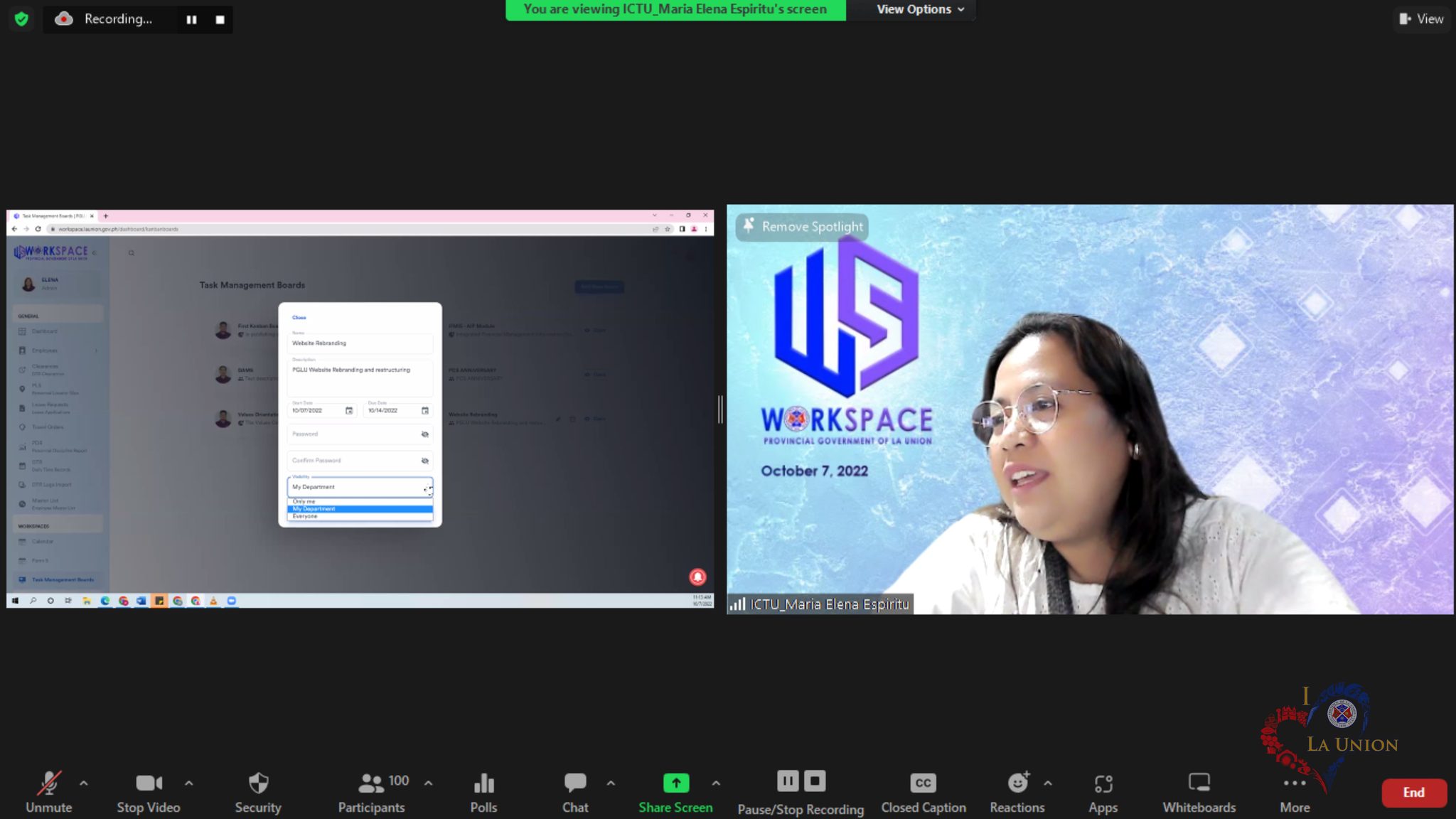Screen dimensions: 1456x819
Task: Open the Start Date calendar picker icon
Action: (349, 410)
